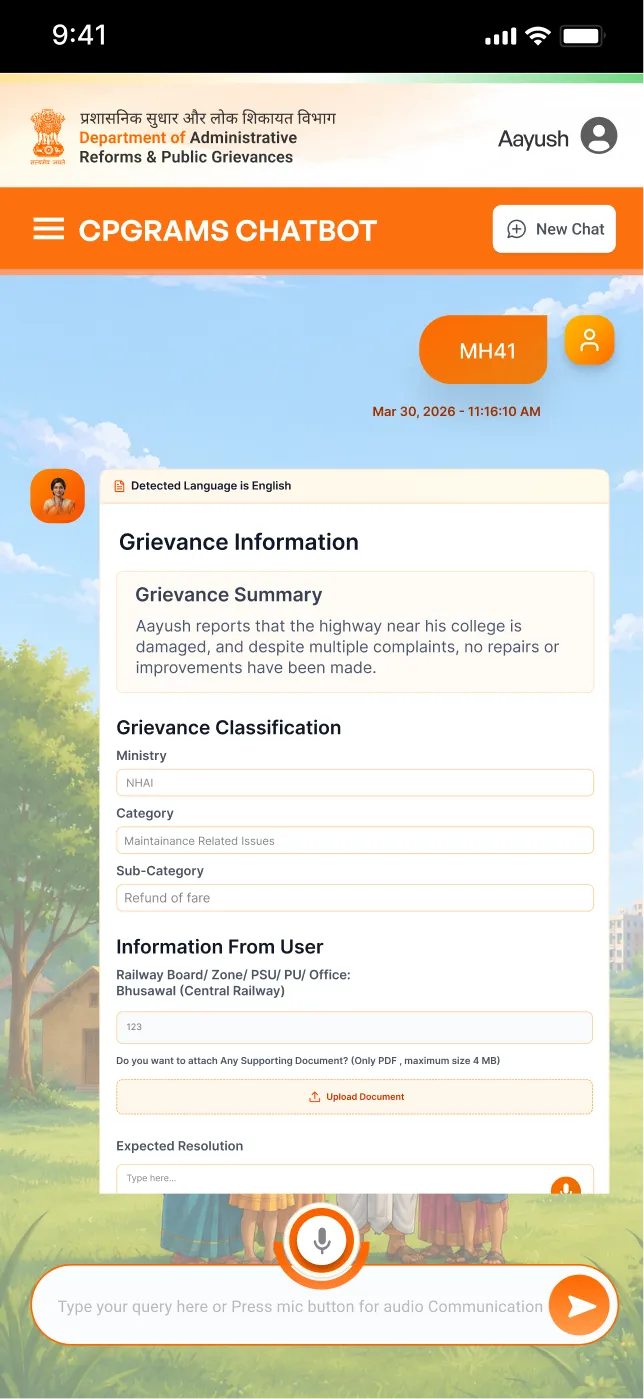Click the Information From User heading
Screen dimensions: 644x1399
(220, 947)
